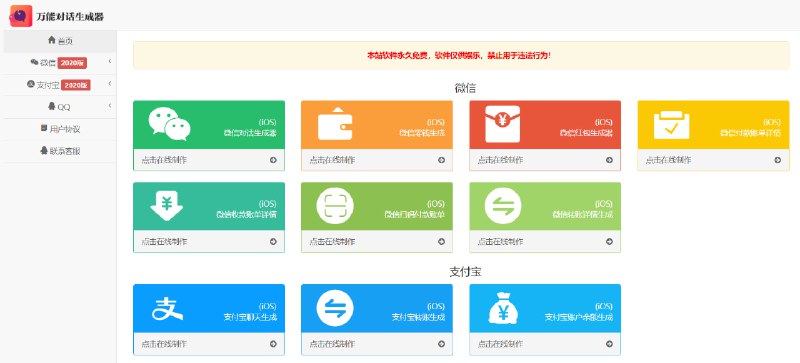Go to 首页 in the sidebar
Image resolution: width=800 pixels, height=363 pixels.
(60, 41)
